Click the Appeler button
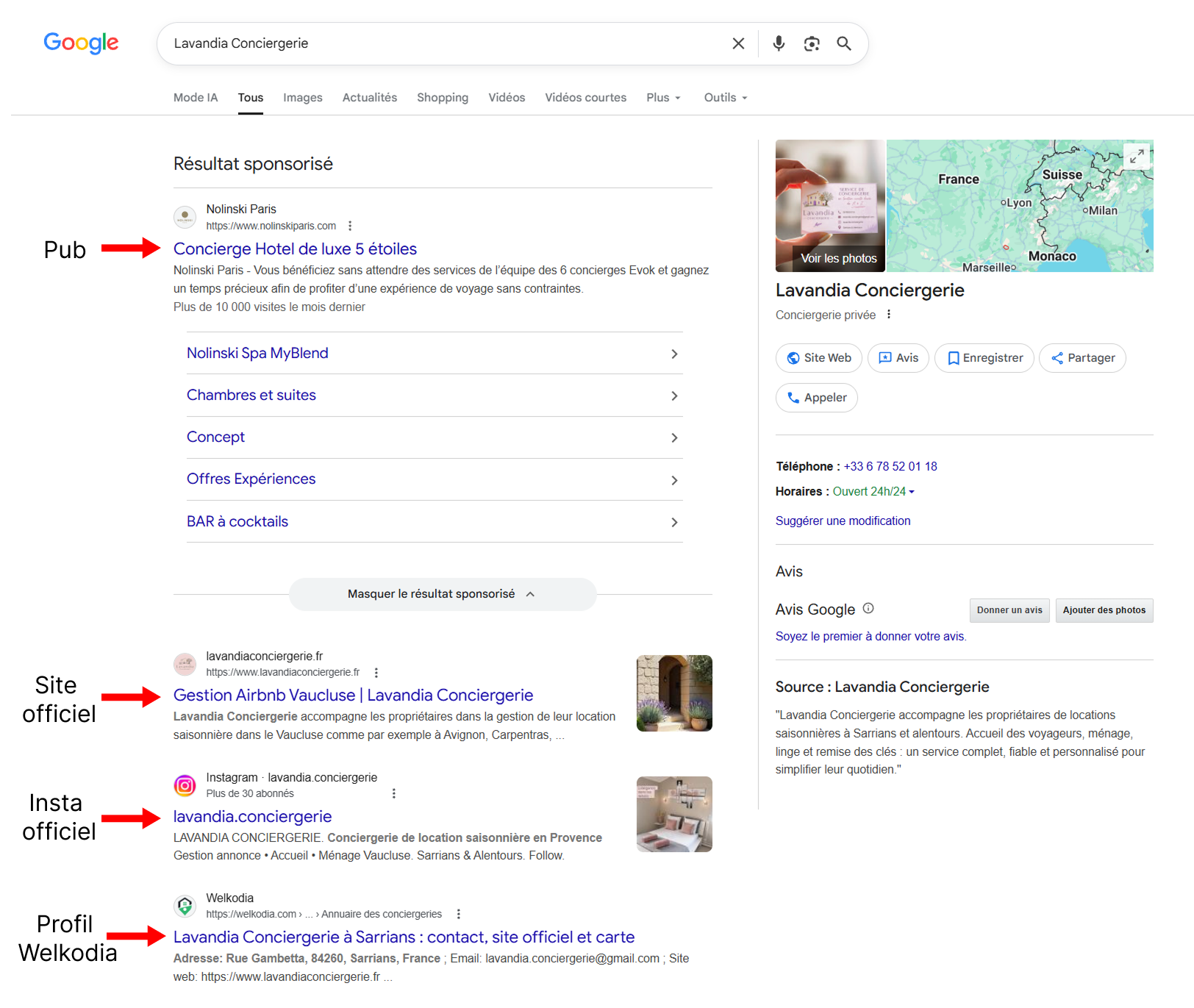Viewport: 1194px width, 1008px height. coord(817,398)
